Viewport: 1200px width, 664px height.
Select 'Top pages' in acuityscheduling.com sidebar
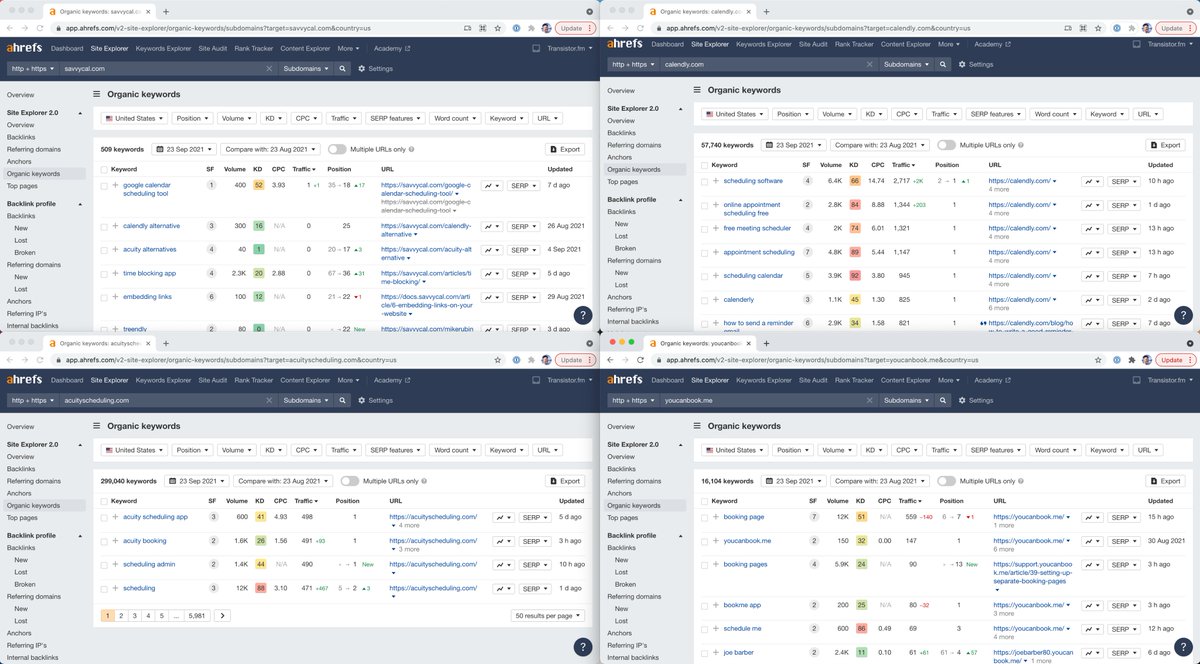[21, 518]
